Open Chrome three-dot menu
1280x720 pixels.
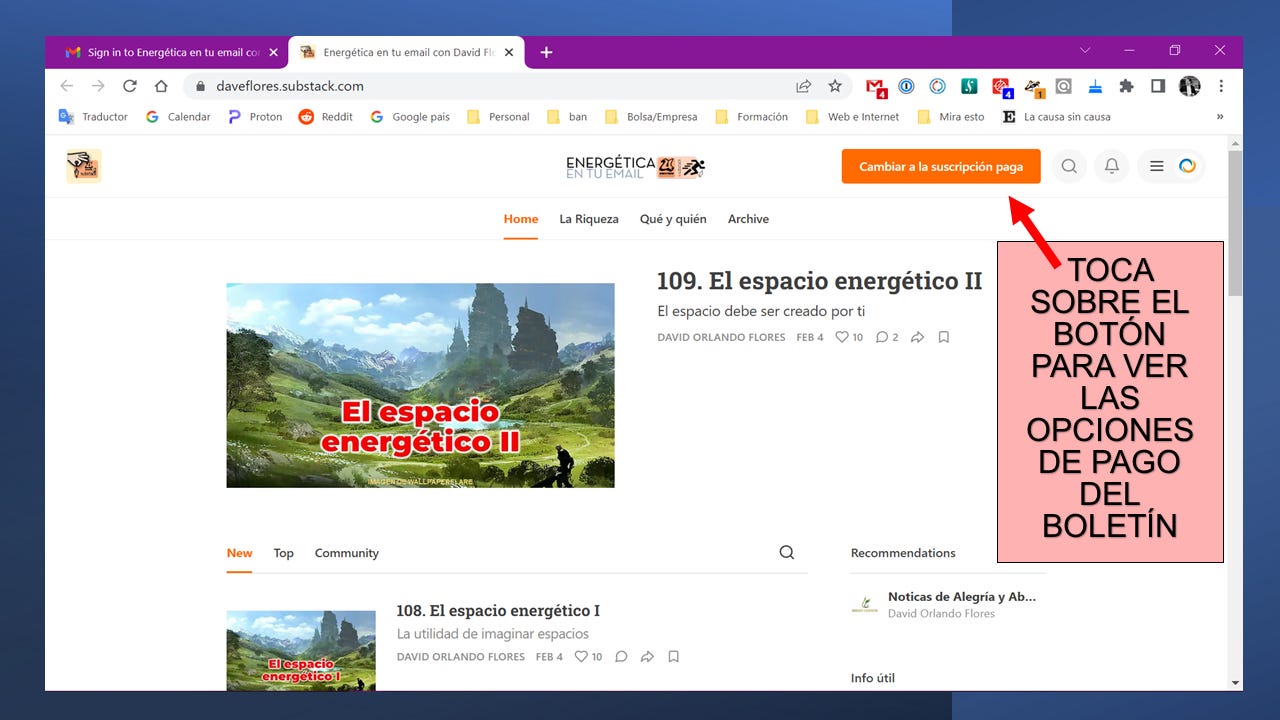1221,86
